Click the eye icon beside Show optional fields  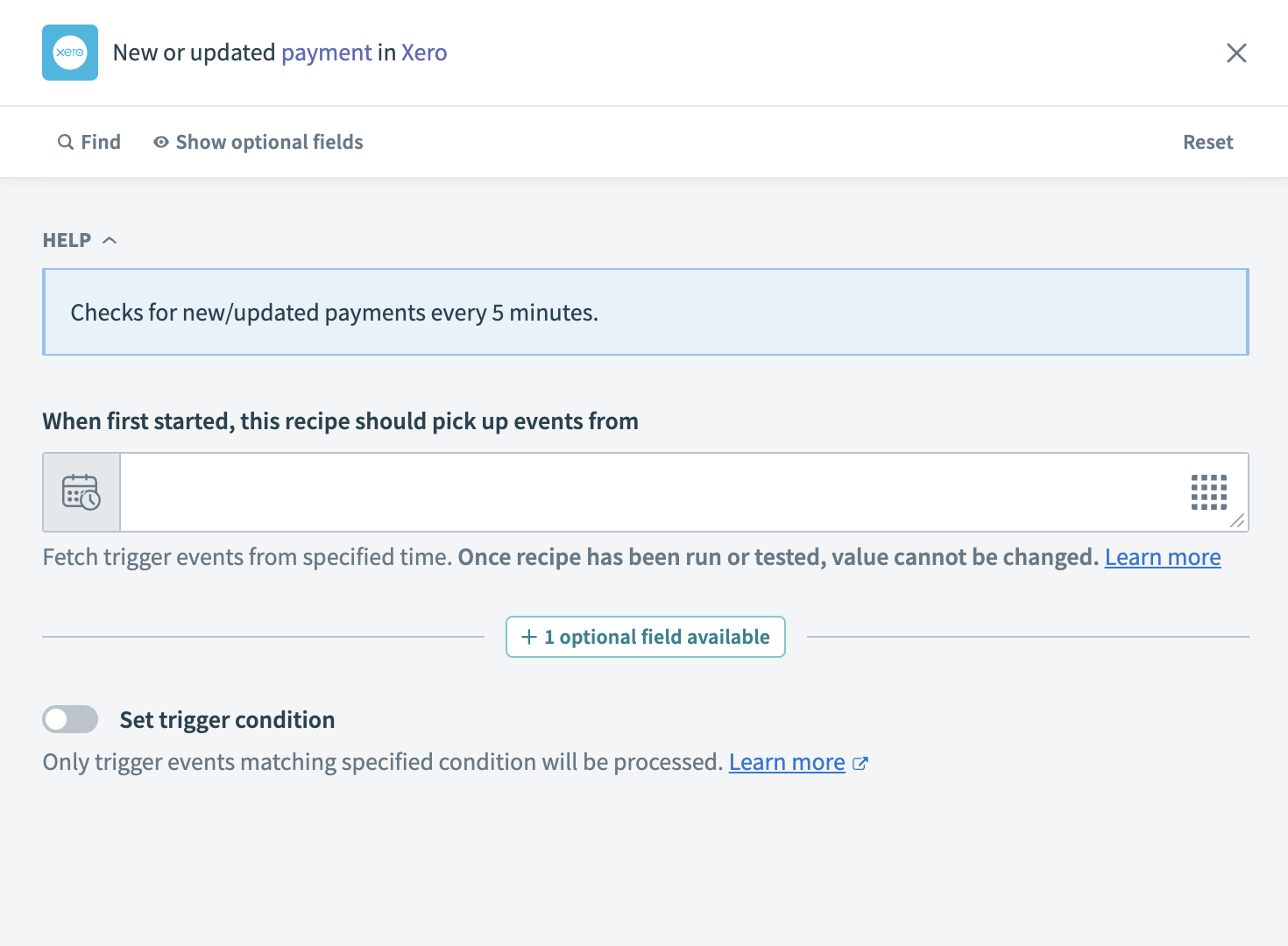160,141
